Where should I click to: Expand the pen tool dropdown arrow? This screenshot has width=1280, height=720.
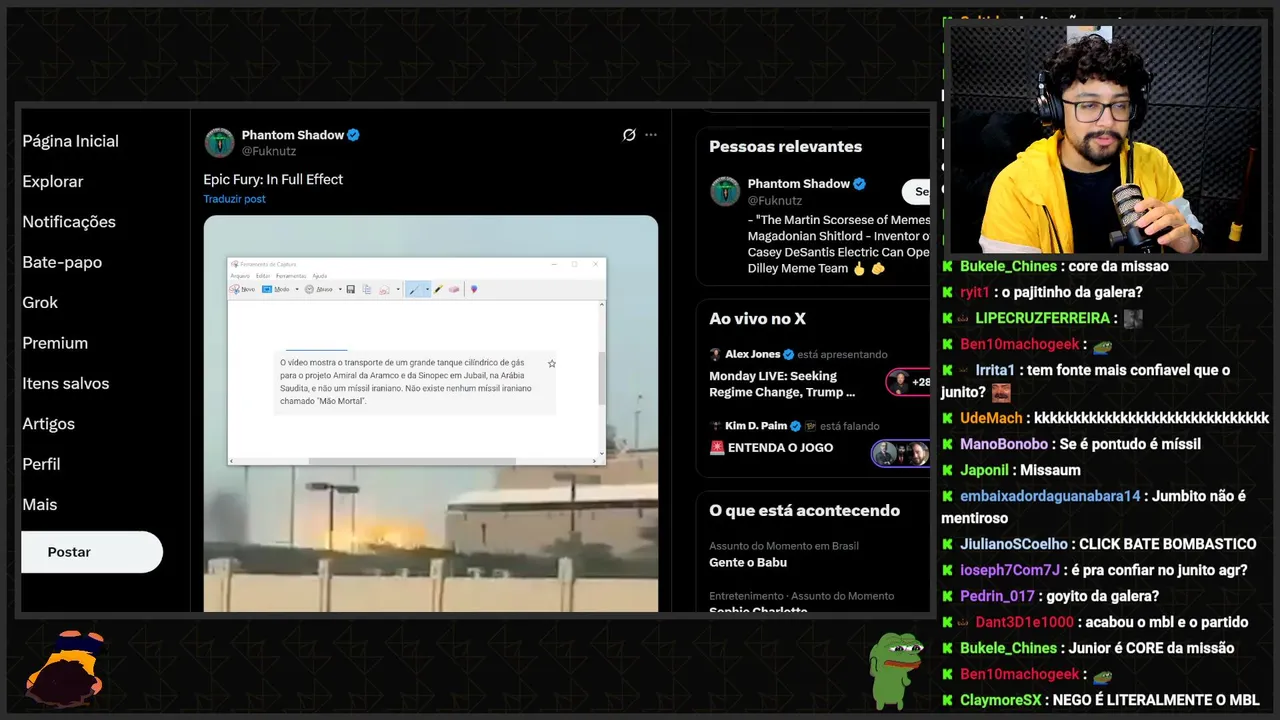coord(427,289)
